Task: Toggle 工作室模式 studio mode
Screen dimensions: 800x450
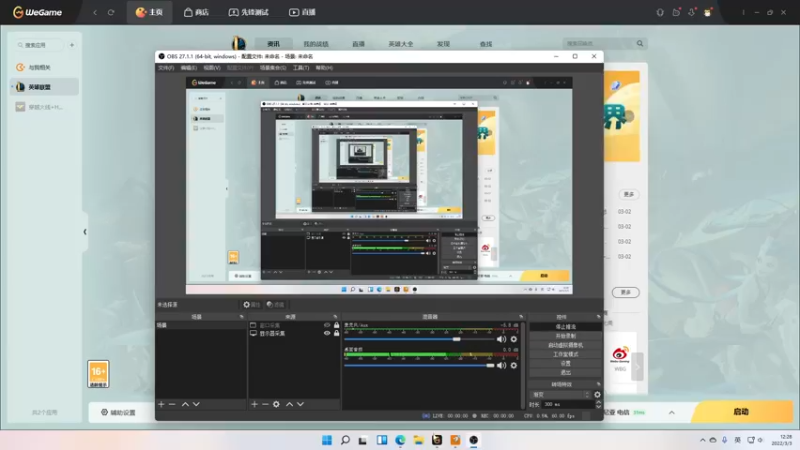Action: tap(565, 354)
